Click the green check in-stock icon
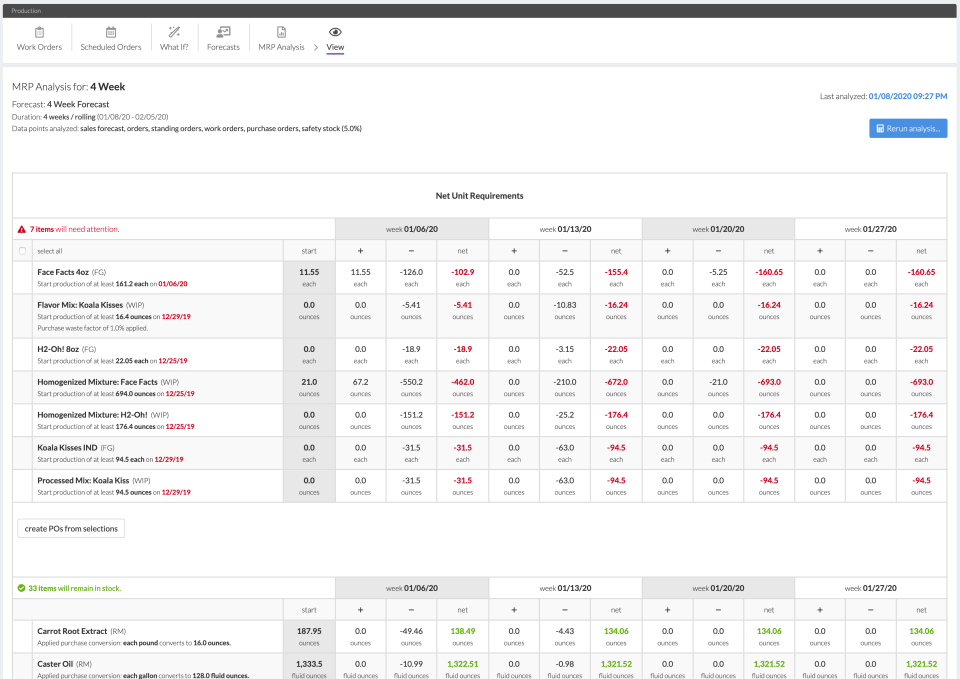 21,588
